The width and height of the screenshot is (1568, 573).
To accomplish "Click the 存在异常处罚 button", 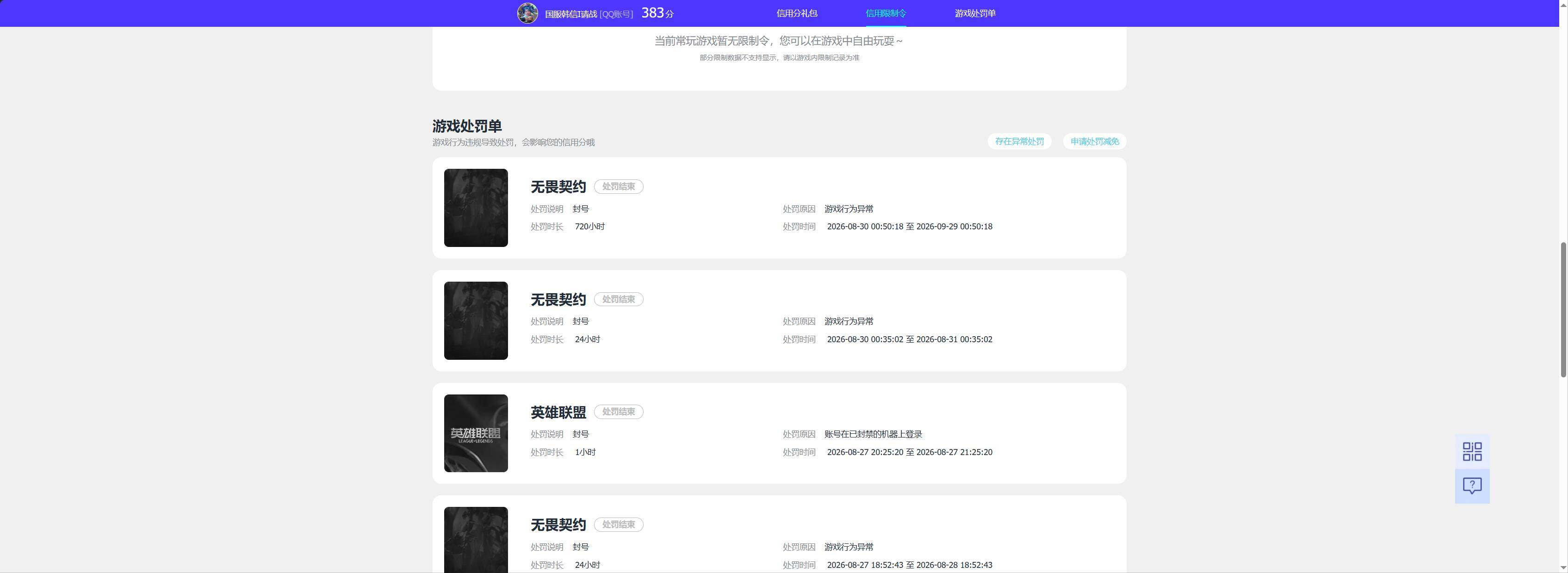I will [x=1019, y=141].
